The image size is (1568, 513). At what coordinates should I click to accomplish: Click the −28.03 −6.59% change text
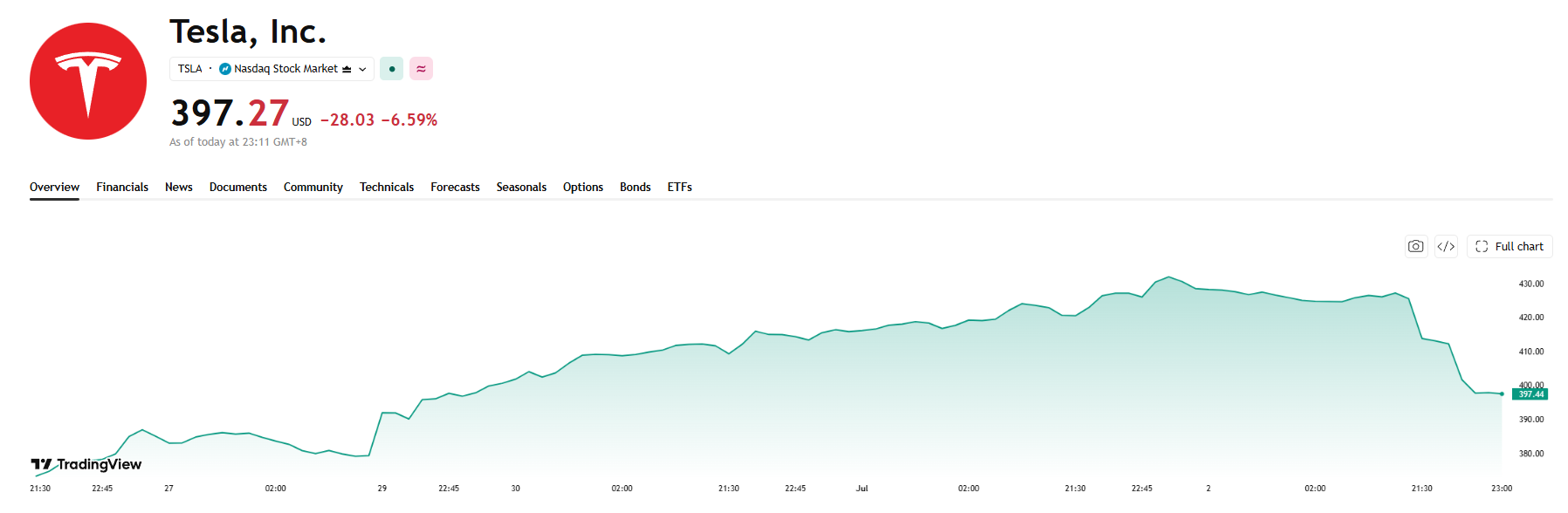(379, 120)
